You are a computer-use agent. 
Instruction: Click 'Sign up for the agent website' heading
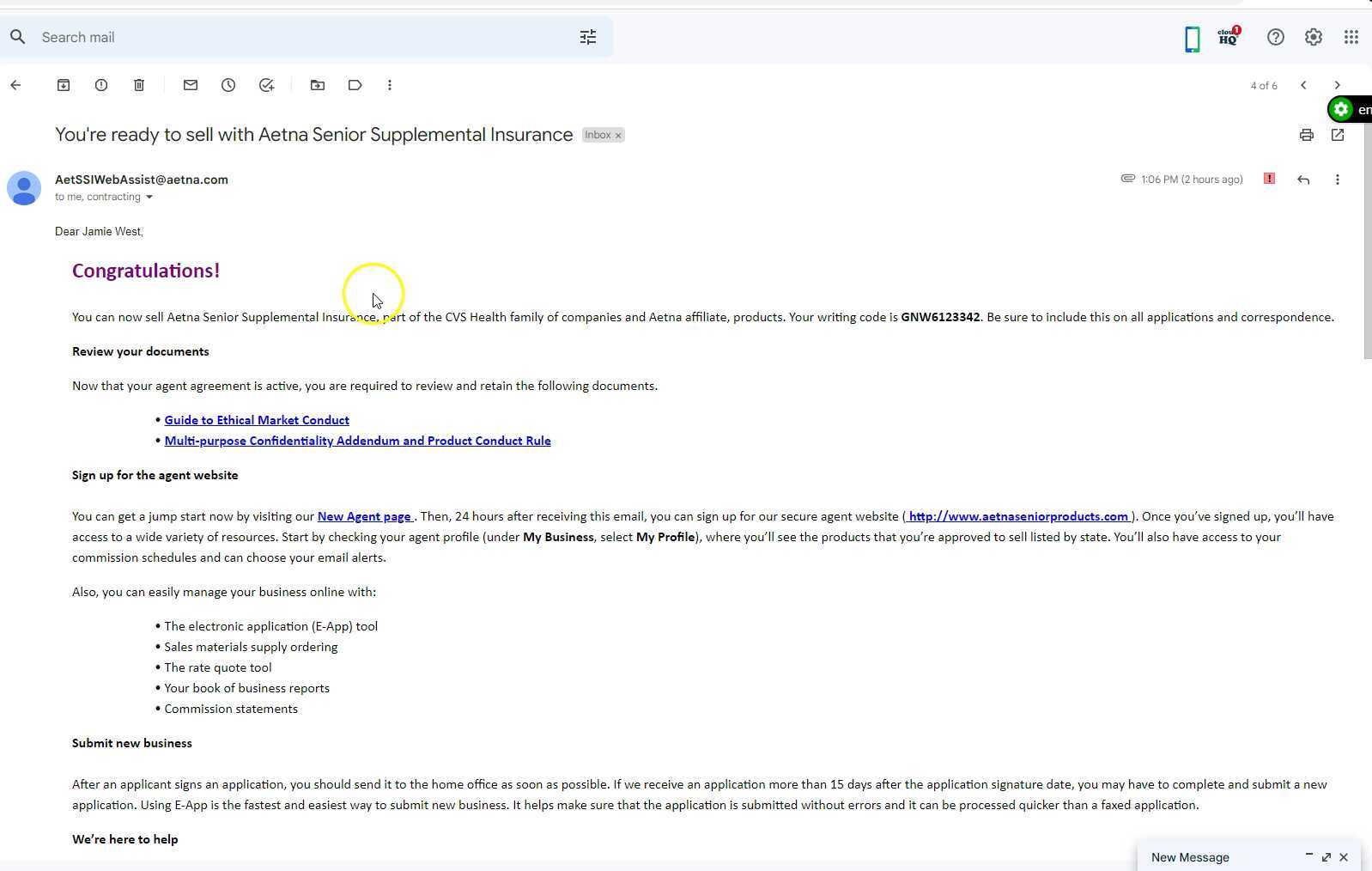coord(155,475)
